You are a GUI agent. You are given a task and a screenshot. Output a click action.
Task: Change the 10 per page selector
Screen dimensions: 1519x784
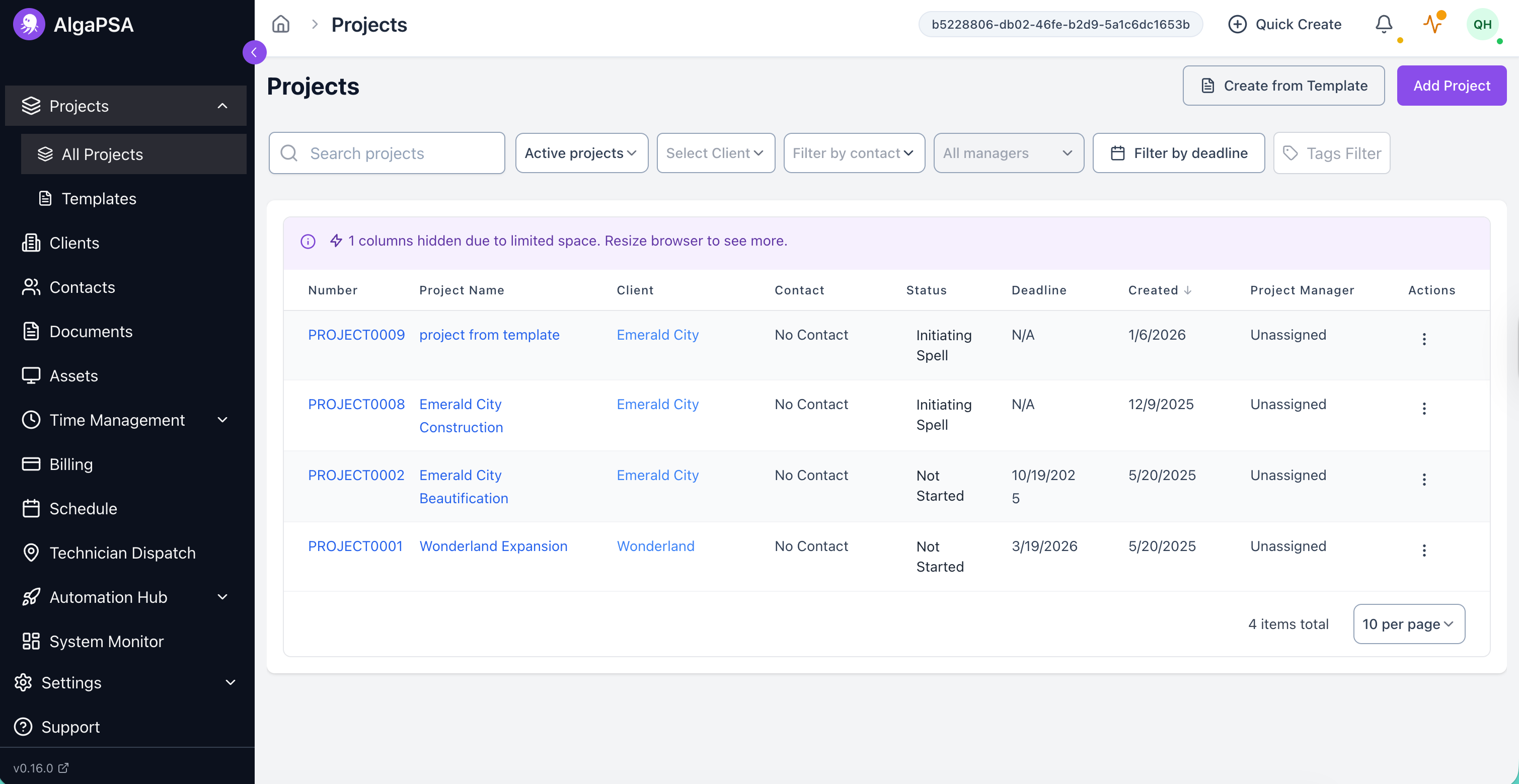point(1408,623)
